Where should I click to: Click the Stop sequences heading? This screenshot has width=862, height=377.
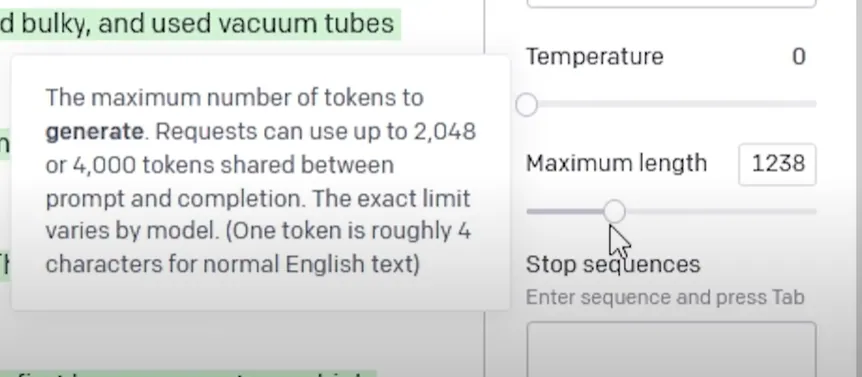coord(613,264)
